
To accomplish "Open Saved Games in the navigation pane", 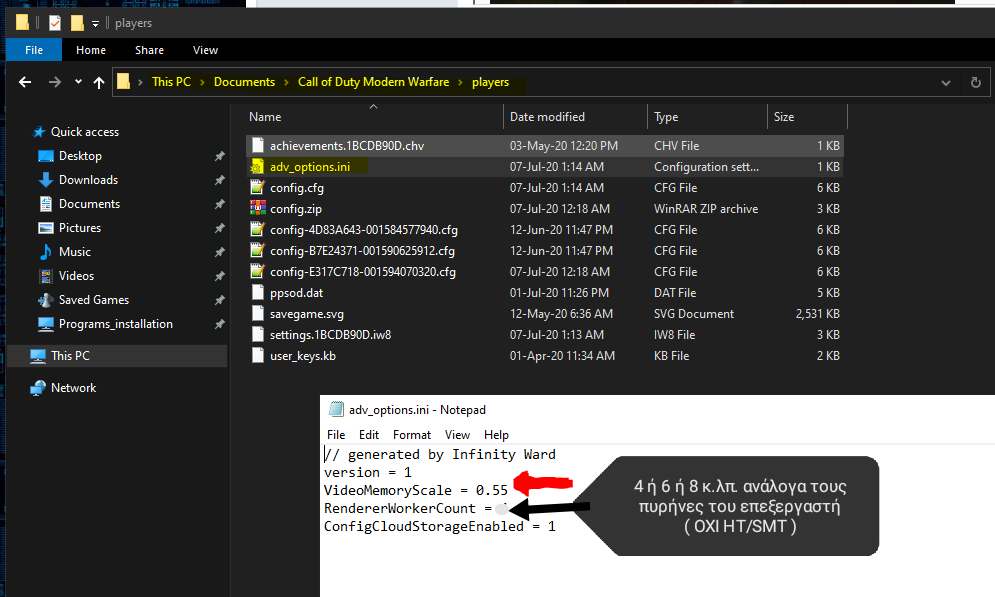I will coord(93,300).
